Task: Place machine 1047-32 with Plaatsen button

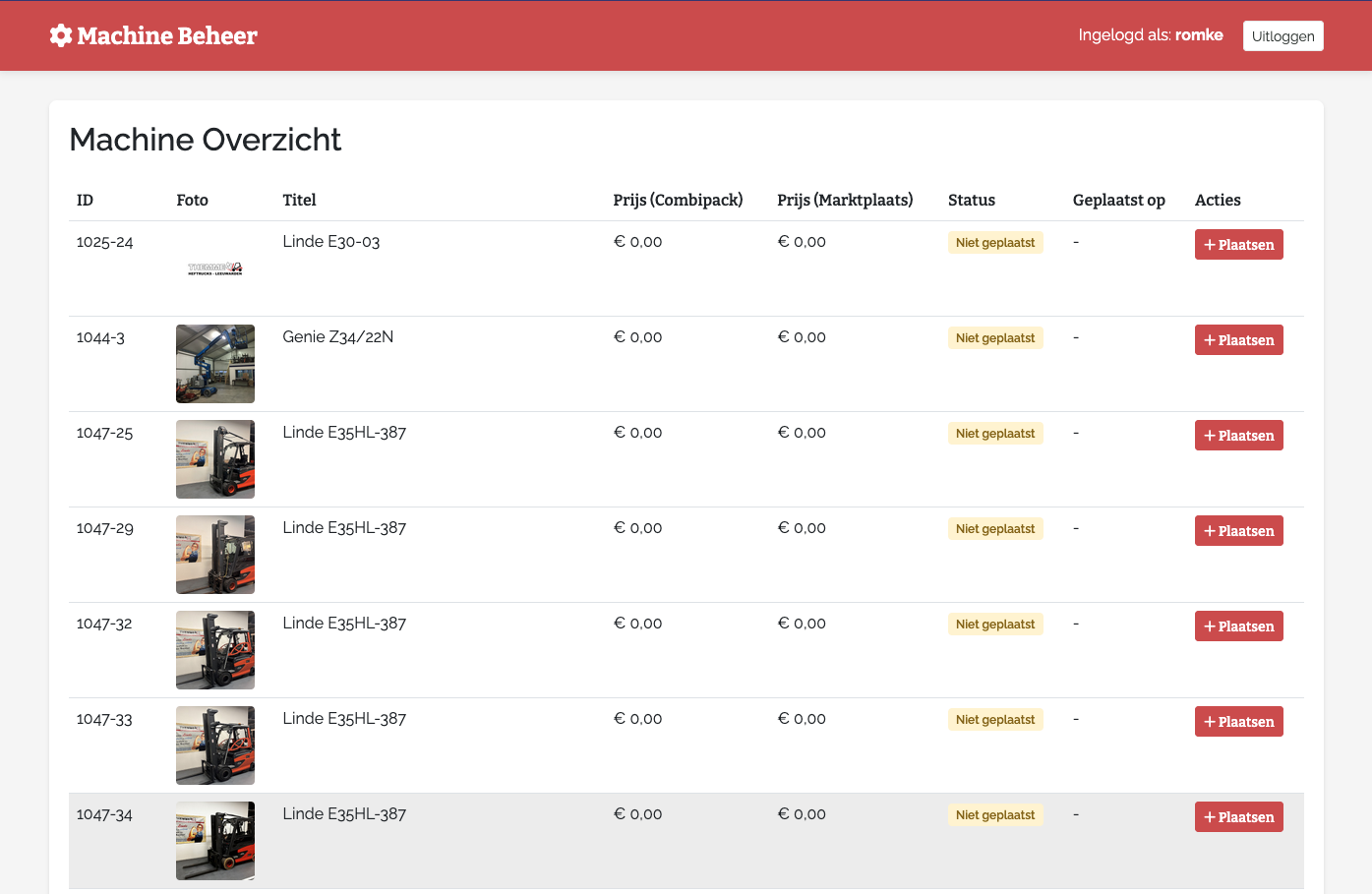Action: click(1238, 626)
